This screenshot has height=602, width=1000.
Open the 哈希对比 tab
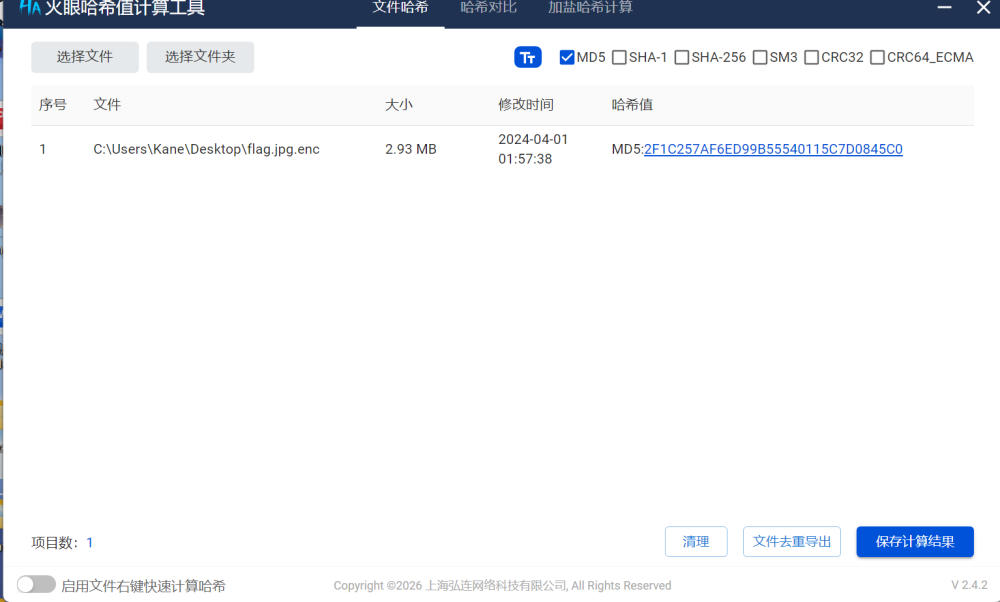pyautogui.click(x=488, y=8)
